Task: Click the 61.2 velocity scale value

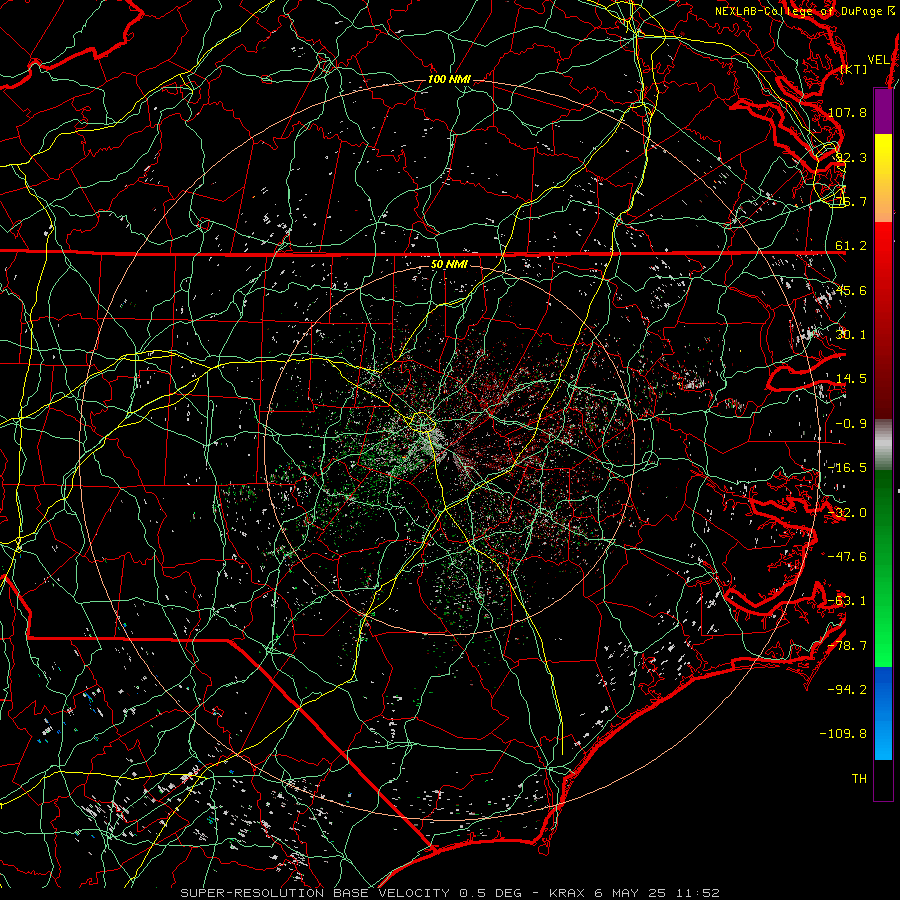Action: point(851,246)
